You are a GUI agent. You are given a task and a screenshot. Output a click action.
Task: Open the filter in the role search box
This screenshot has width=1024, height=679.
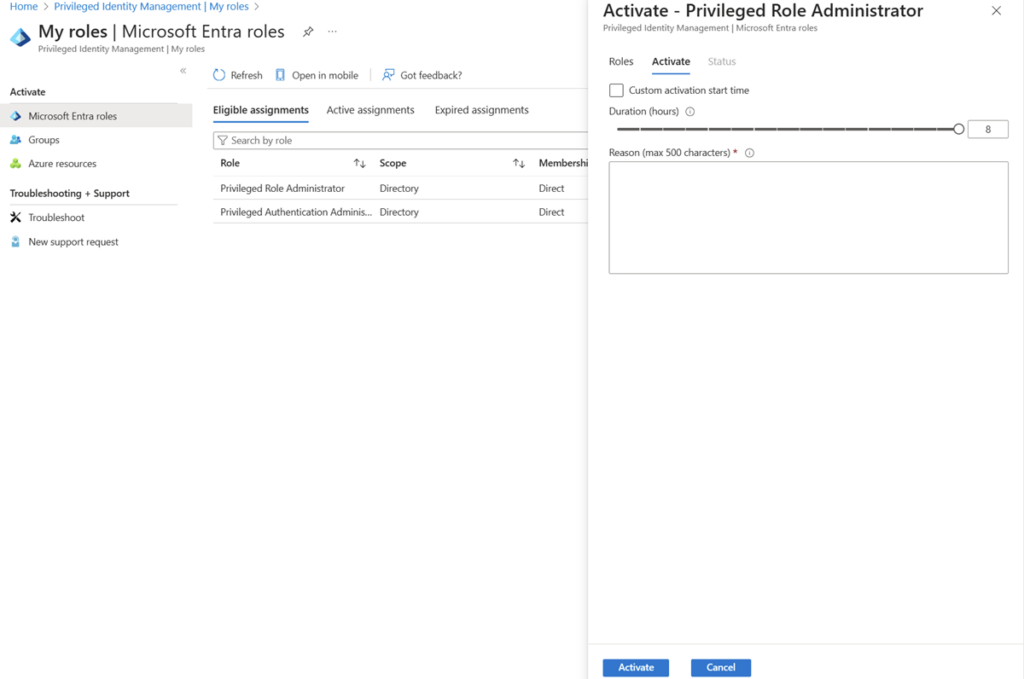click(222, 139)
